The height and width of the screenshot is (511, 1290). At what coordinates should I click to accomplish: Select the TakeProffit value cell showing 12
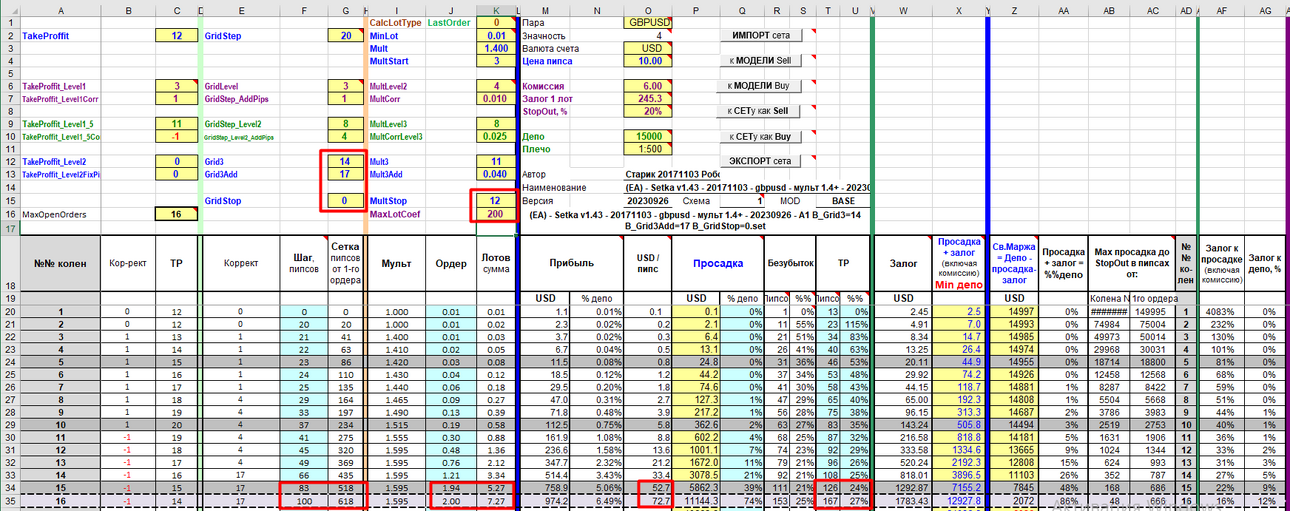pos(177,35)
